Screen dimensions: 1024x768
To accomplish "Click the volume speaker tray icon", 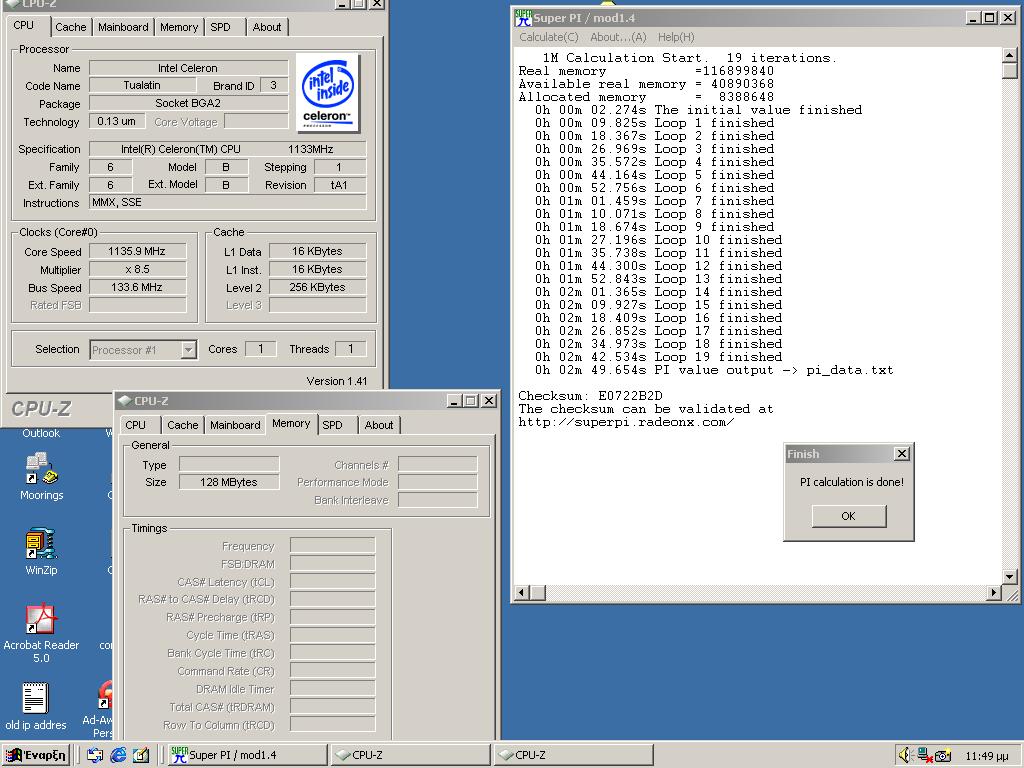I will tap(905, 756).
